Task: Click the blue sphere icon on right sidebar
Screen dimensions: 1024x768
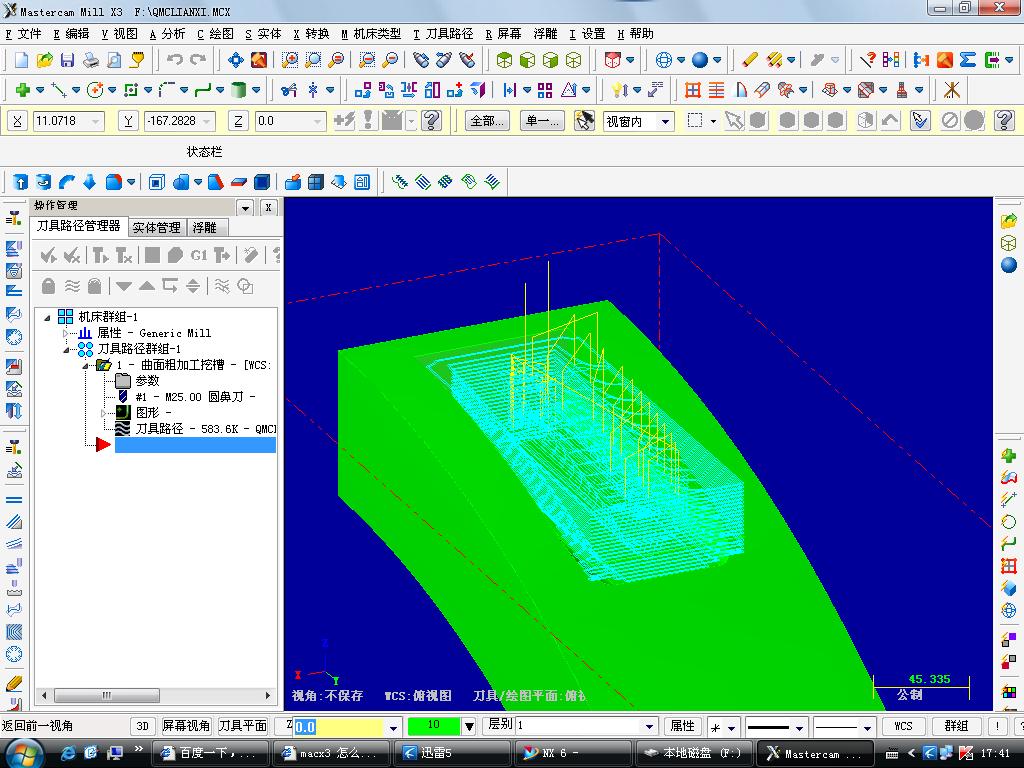Action: point(1008,265)
